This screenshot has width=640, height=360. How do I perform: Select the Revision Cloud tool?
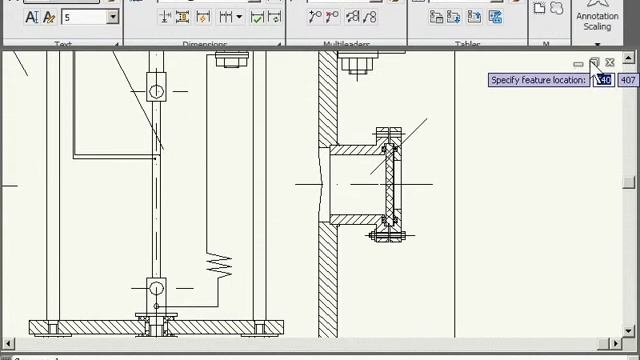tap(557, 8)
